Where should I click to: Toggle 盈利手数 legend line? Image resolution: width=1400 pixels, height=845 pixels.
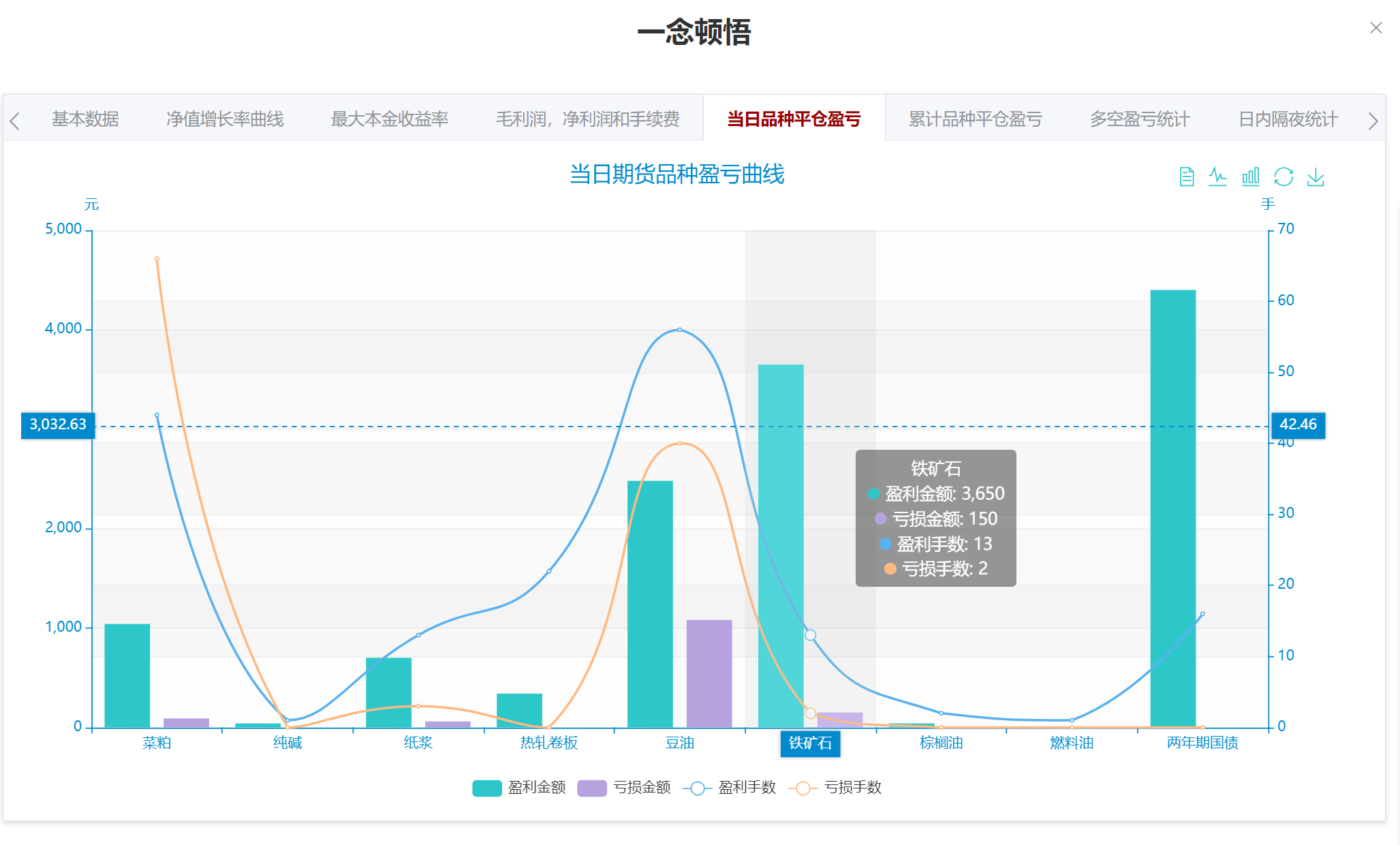tap(730, 788)
